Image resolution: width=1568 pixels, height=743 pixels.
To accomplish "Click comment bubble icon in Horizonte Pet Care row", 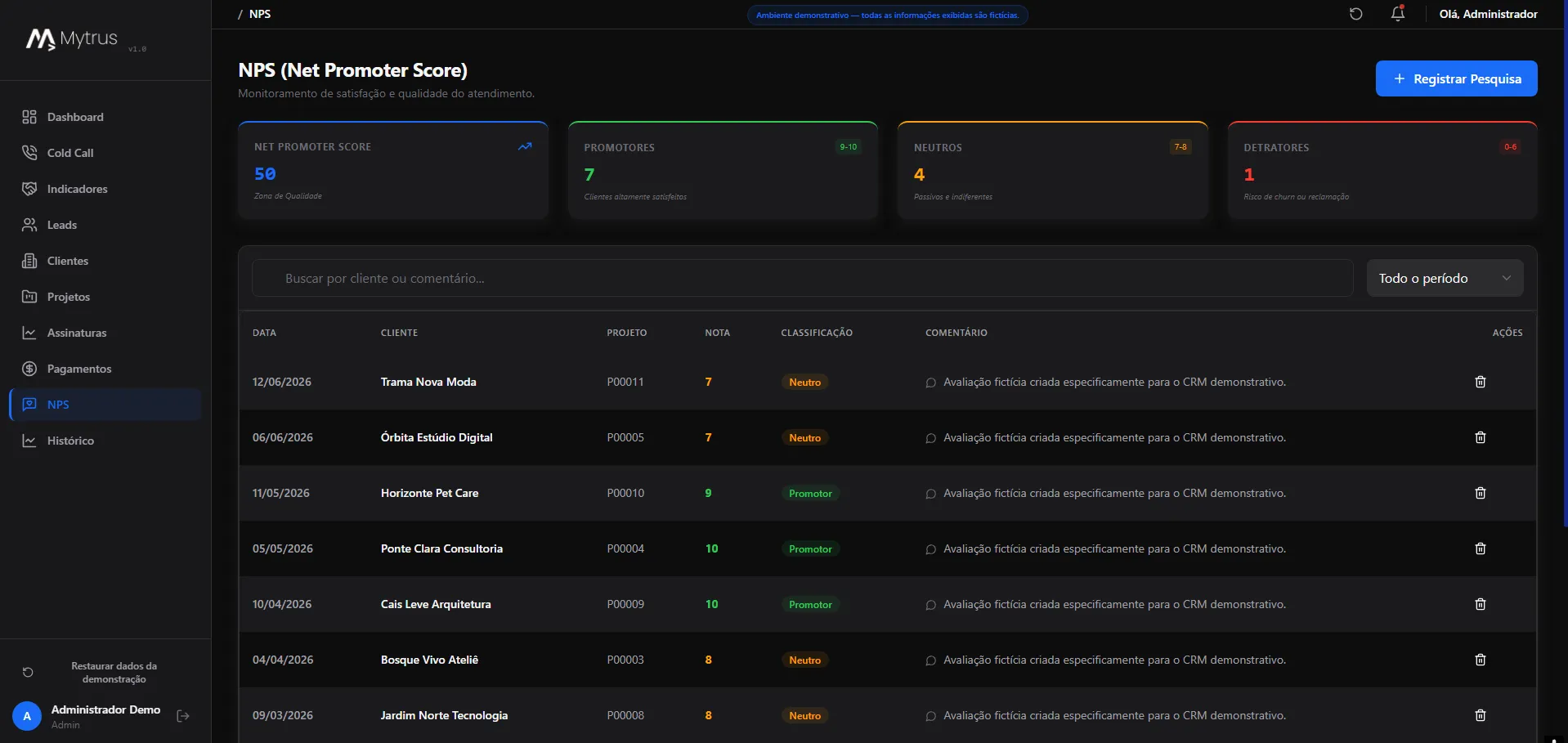I will coord(930,494).
